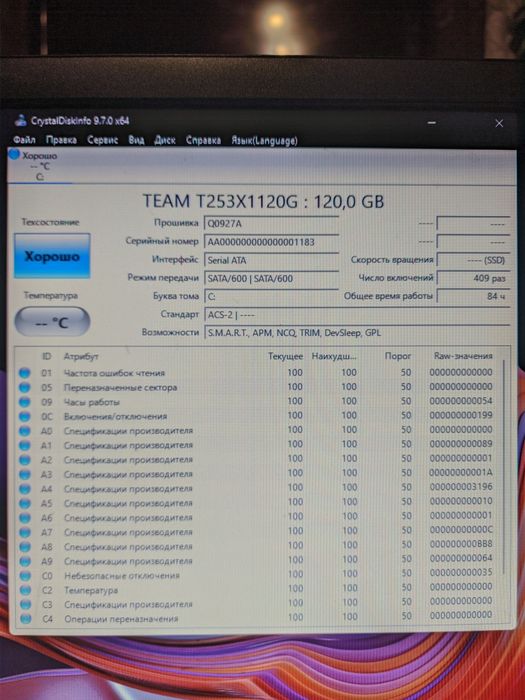Image resolution: width=525 pixels, height=700 pixels.
Task: Click status icon of row 09
Action: (x=25, y=402)
